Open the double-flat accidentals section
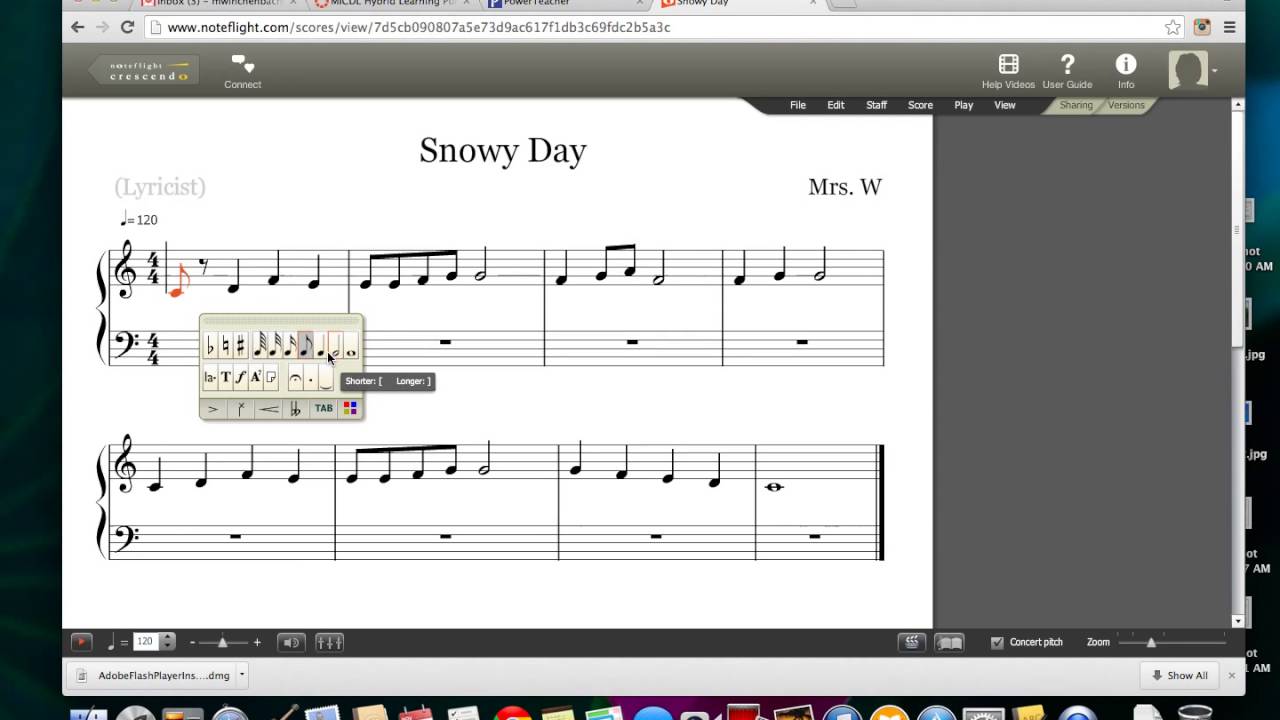 296,409
